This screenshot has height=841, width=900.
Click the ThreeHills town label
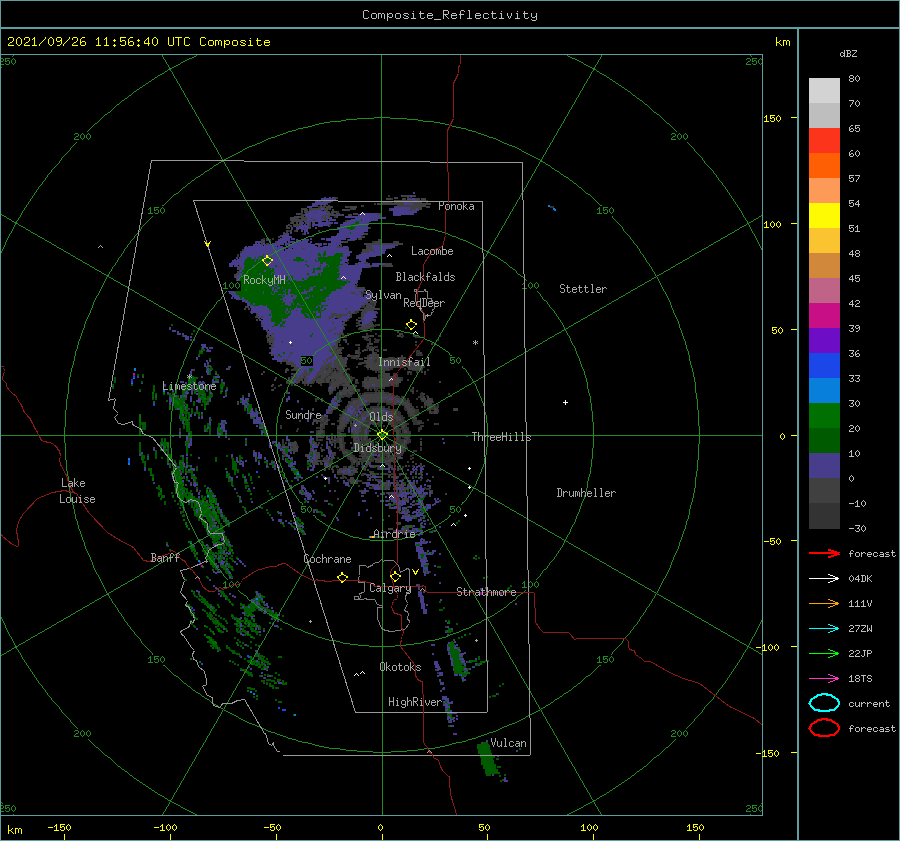click(x=502, y=437)
